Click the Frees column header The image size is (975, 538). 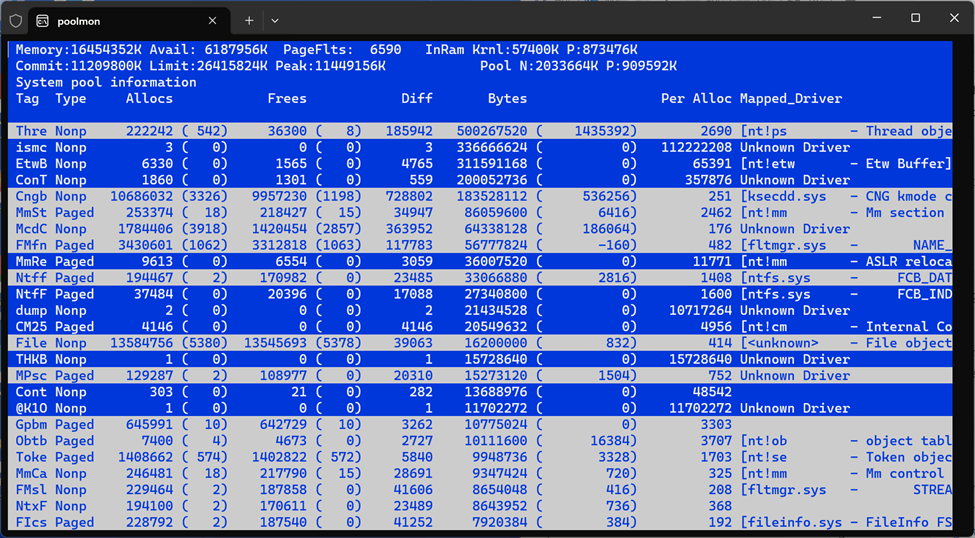coord(287,98)
